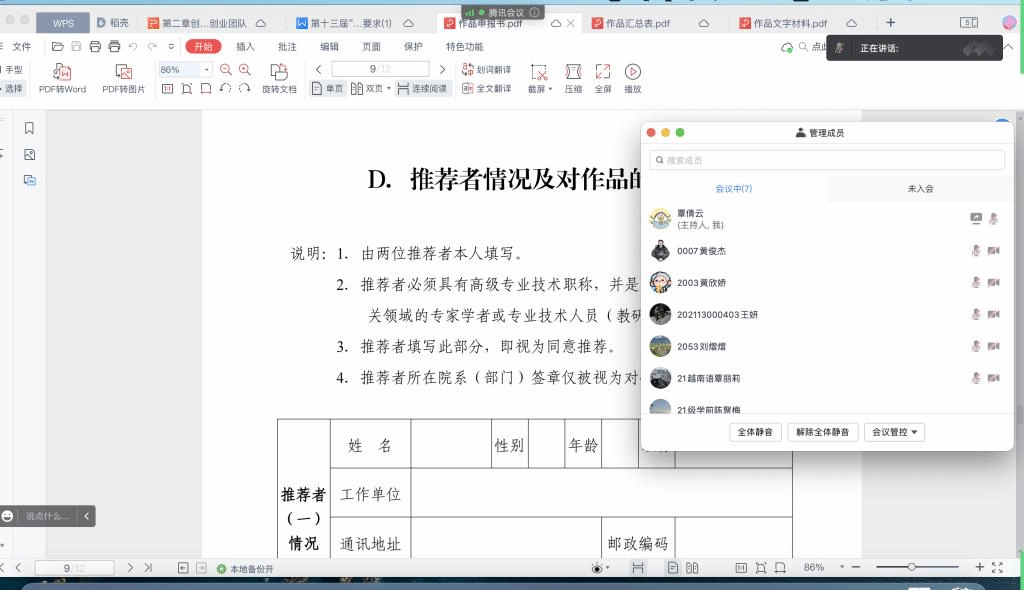Viewport: 1024px width, 590px height.
Task: Click the PDF转图片 converter icon
Action: pos(123,72)
